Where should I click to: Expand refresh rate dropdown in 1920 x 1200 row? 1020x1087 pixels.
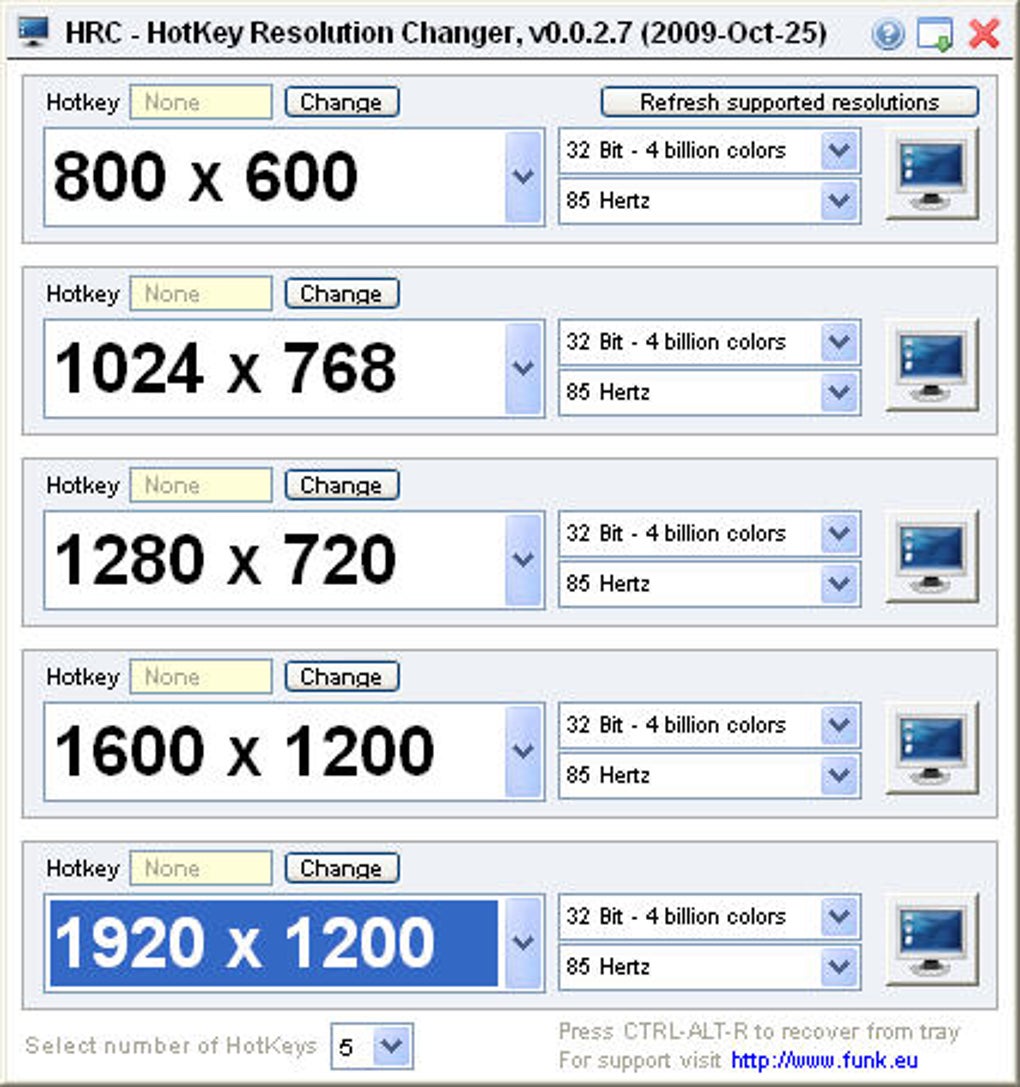pos(839,966)
